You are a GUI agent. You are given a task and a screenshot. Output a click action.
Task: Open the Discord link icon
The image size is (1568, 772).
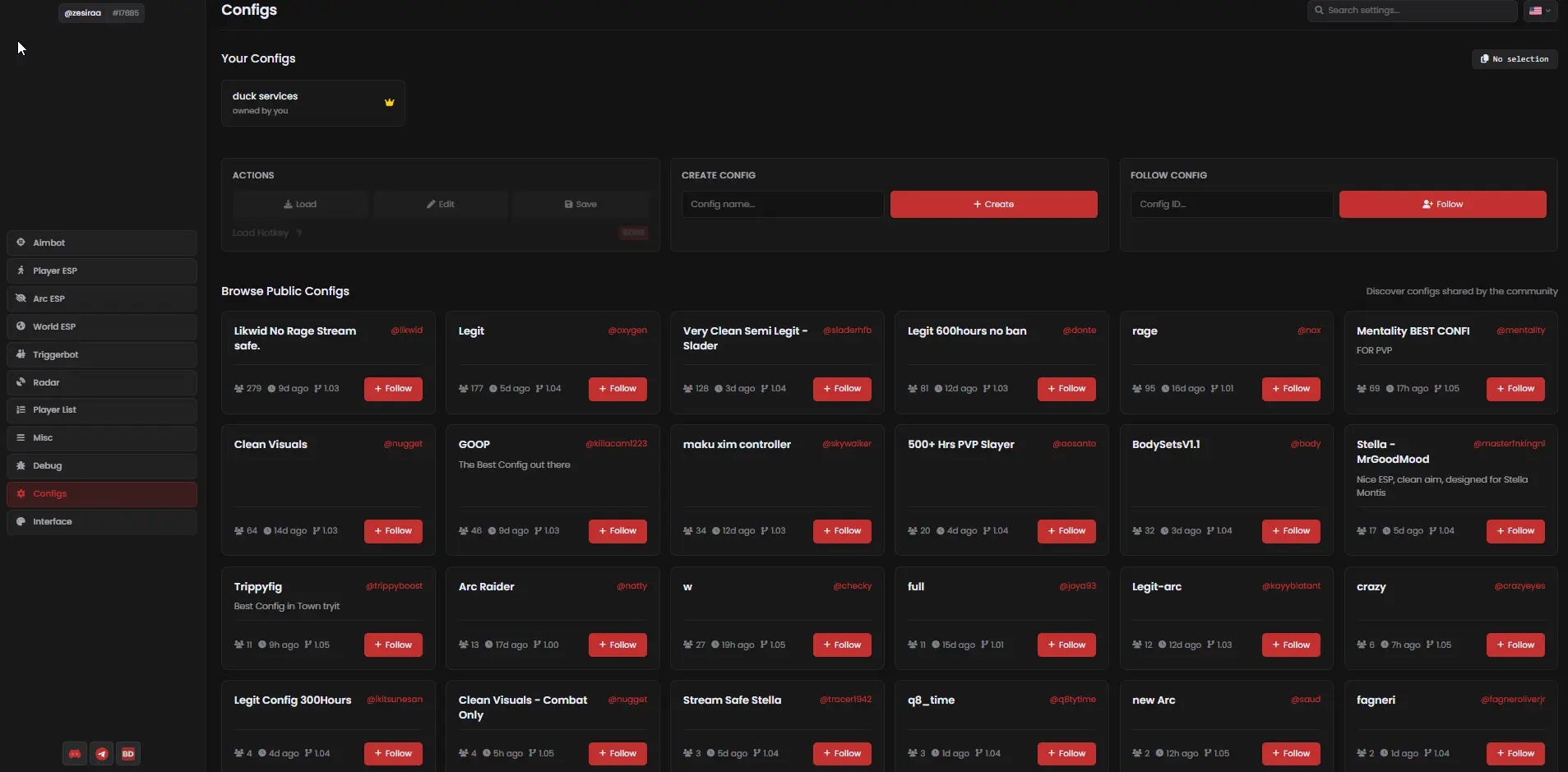tap(75, 754)
